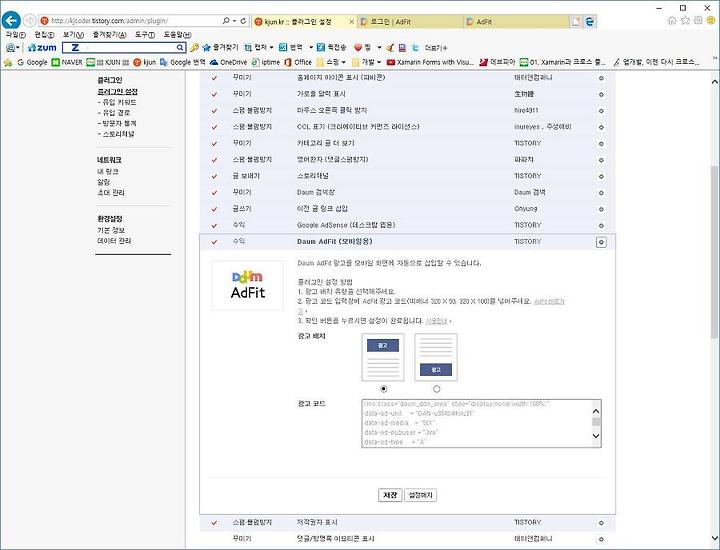The height and width of the screenshot is (550, 720).
Task: Click the page vertical scrollbar thumb
Action: click(x=714, y=250)
